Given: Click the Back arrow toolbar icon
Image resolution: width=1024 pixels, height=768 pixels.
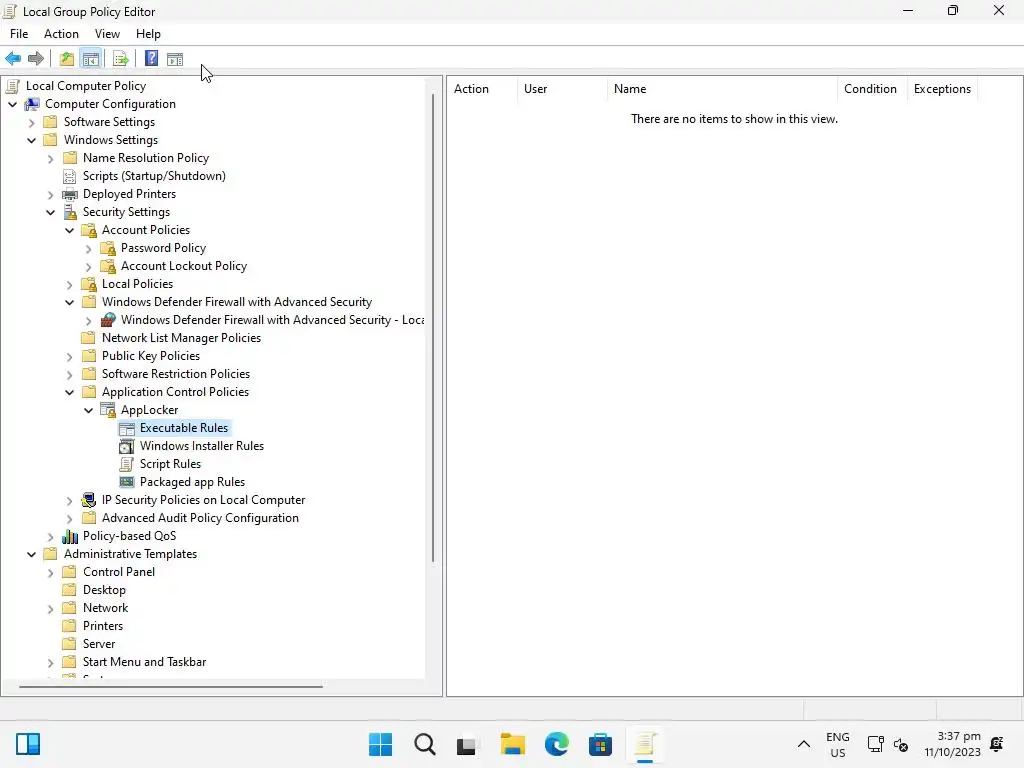Looking at the screenshot, I should coord(13,59).
